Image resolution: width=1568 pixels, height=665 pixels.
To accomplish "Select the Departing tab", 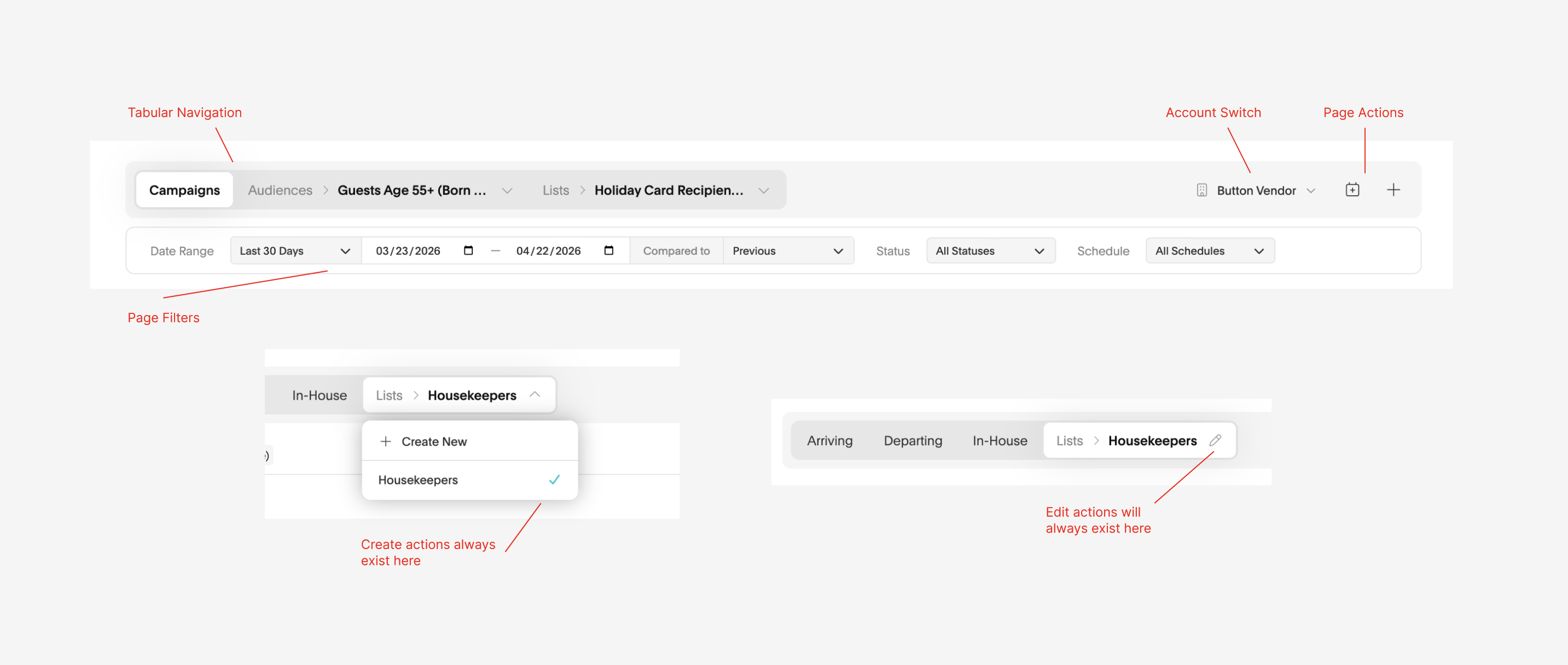I will (x=913, y=440).
